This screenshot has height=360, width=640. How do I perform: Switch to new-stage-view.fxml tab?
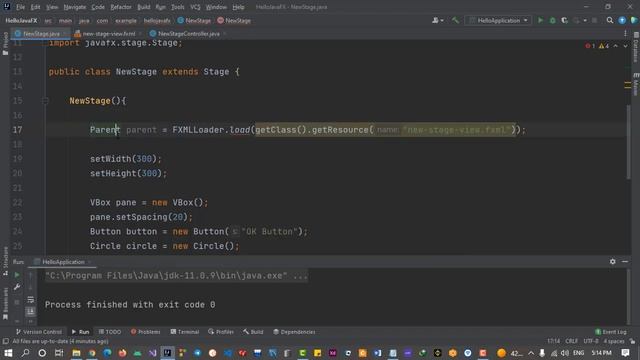tap(109, 33)
